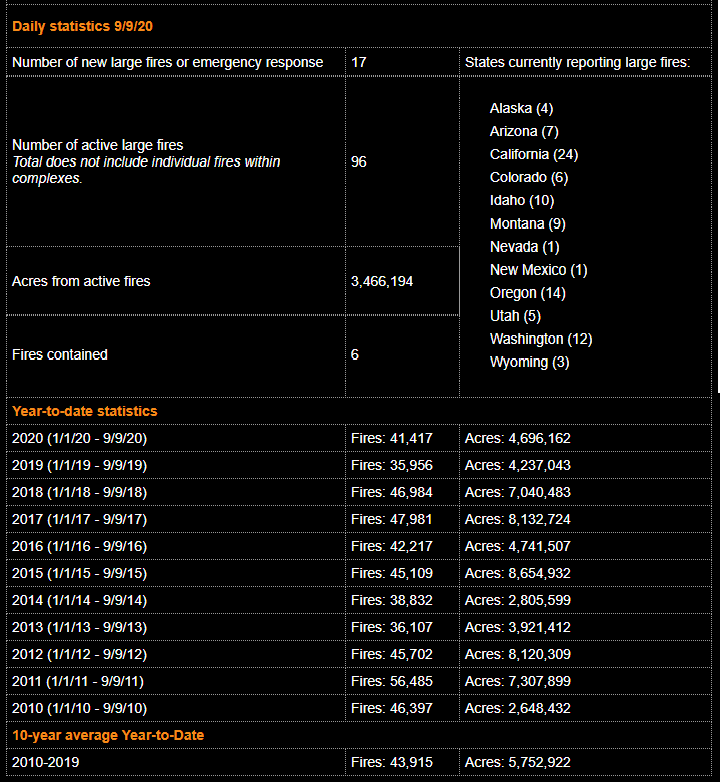Click the acres from active fires value 3,466,194
720x782 pixels.
pyautogui.click(x=382, y=282)
